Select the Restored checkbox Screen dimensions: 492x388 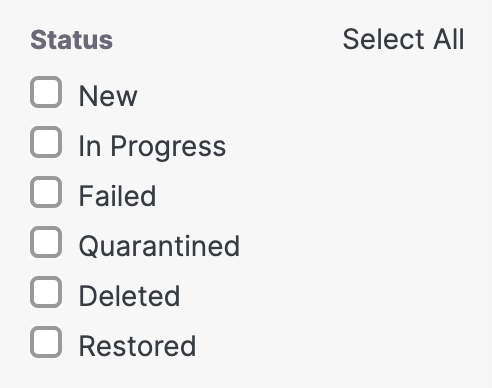coord(46,342)
